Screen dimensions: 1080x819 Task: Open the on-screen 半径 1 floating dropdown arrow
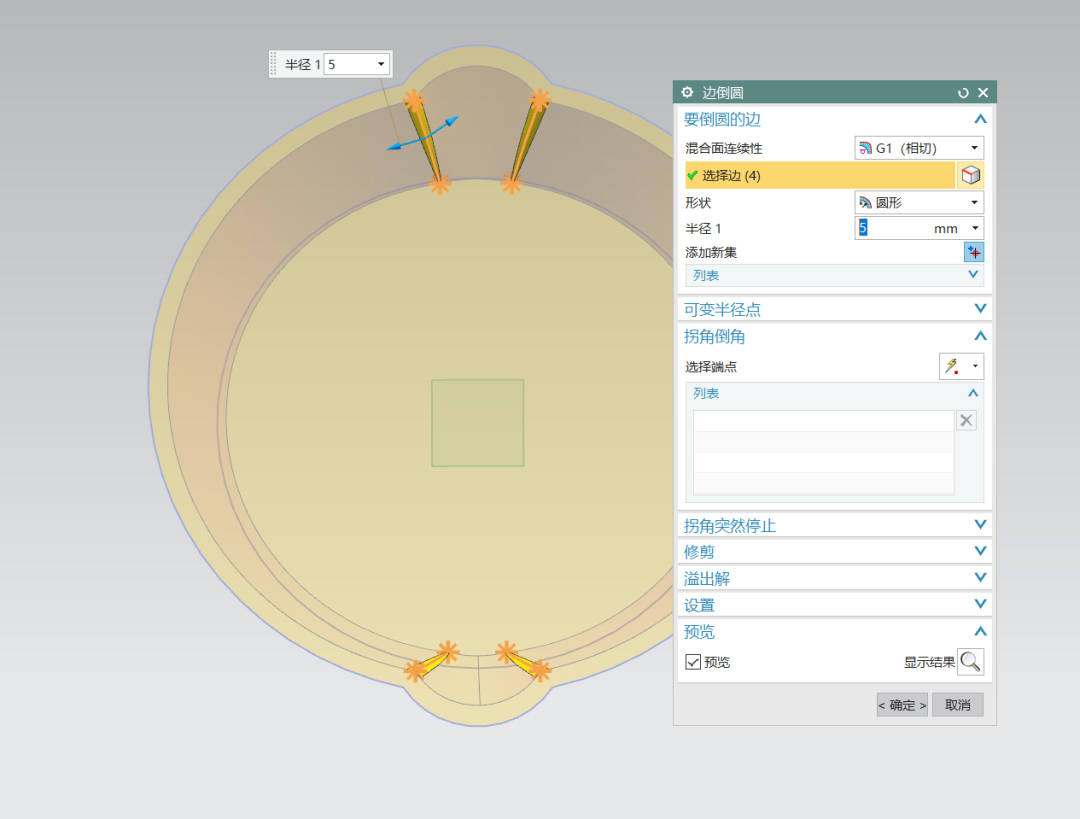coord(381,65)
